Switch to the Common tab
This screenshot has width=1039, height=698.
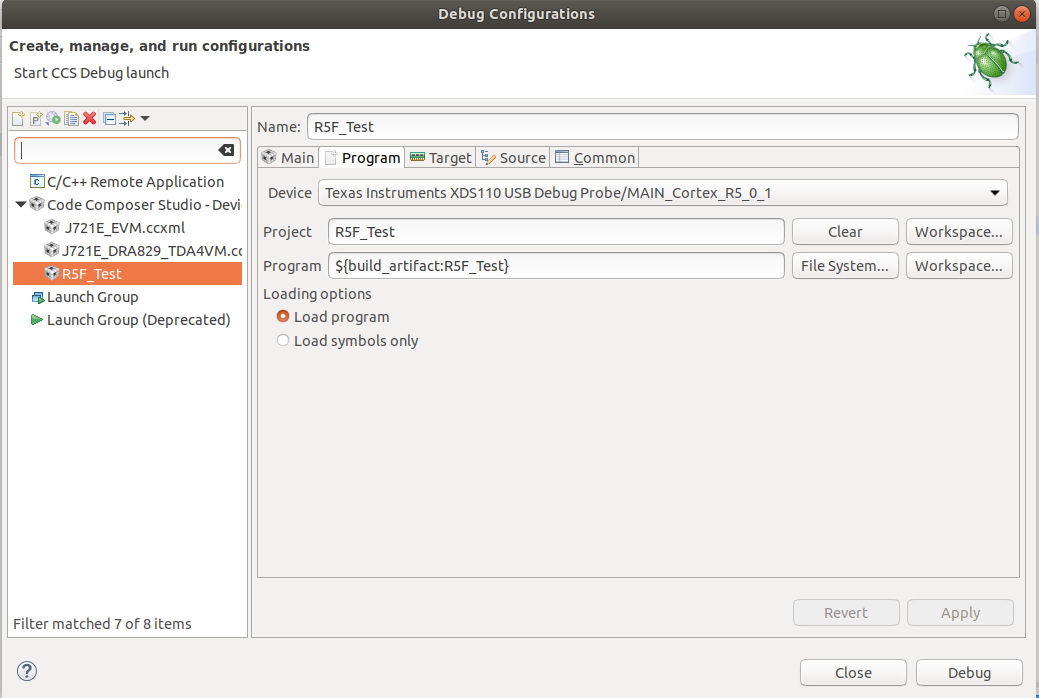595,158
